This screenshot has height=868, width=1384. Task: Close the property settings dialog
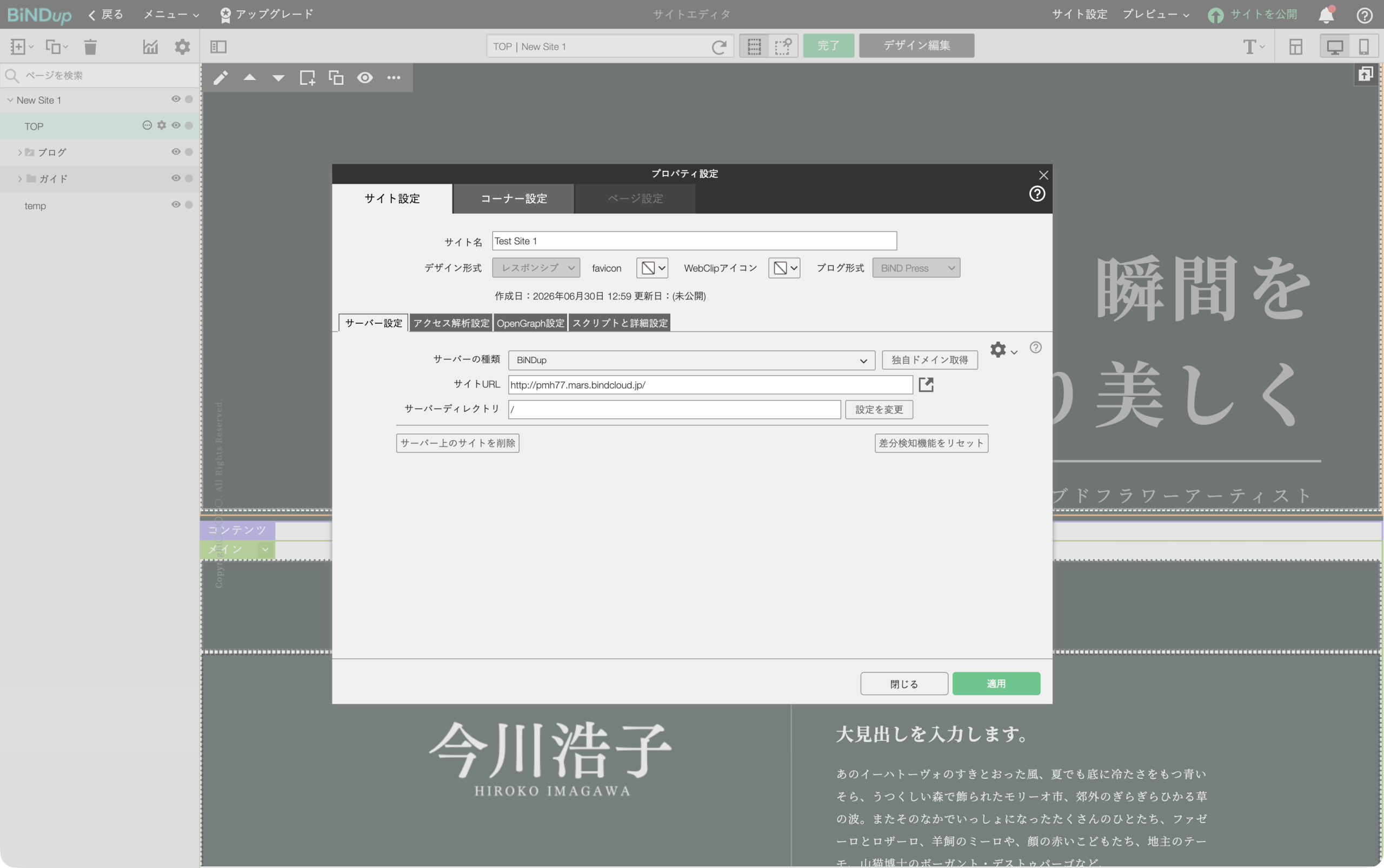1043,175
